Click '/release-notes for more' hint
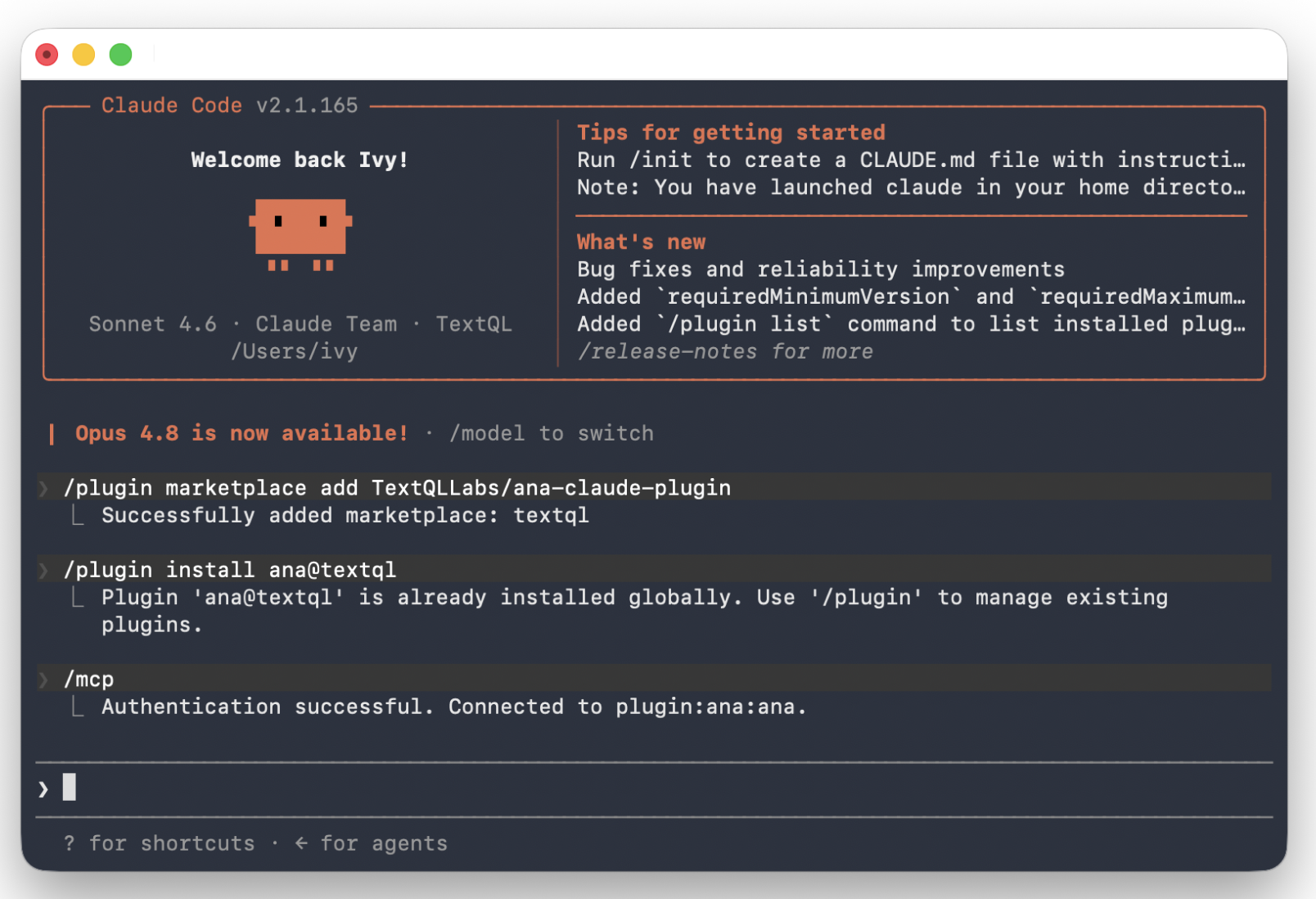This screenshot has width=1316, height=899. 725,351
